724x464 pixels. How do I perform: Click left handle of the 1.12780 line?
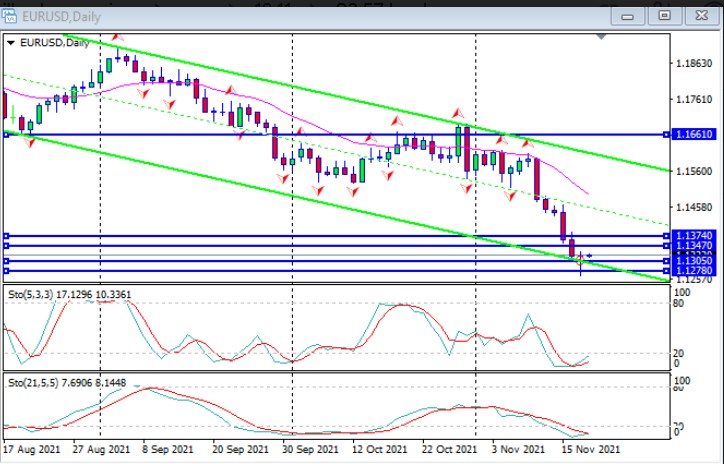6,271
